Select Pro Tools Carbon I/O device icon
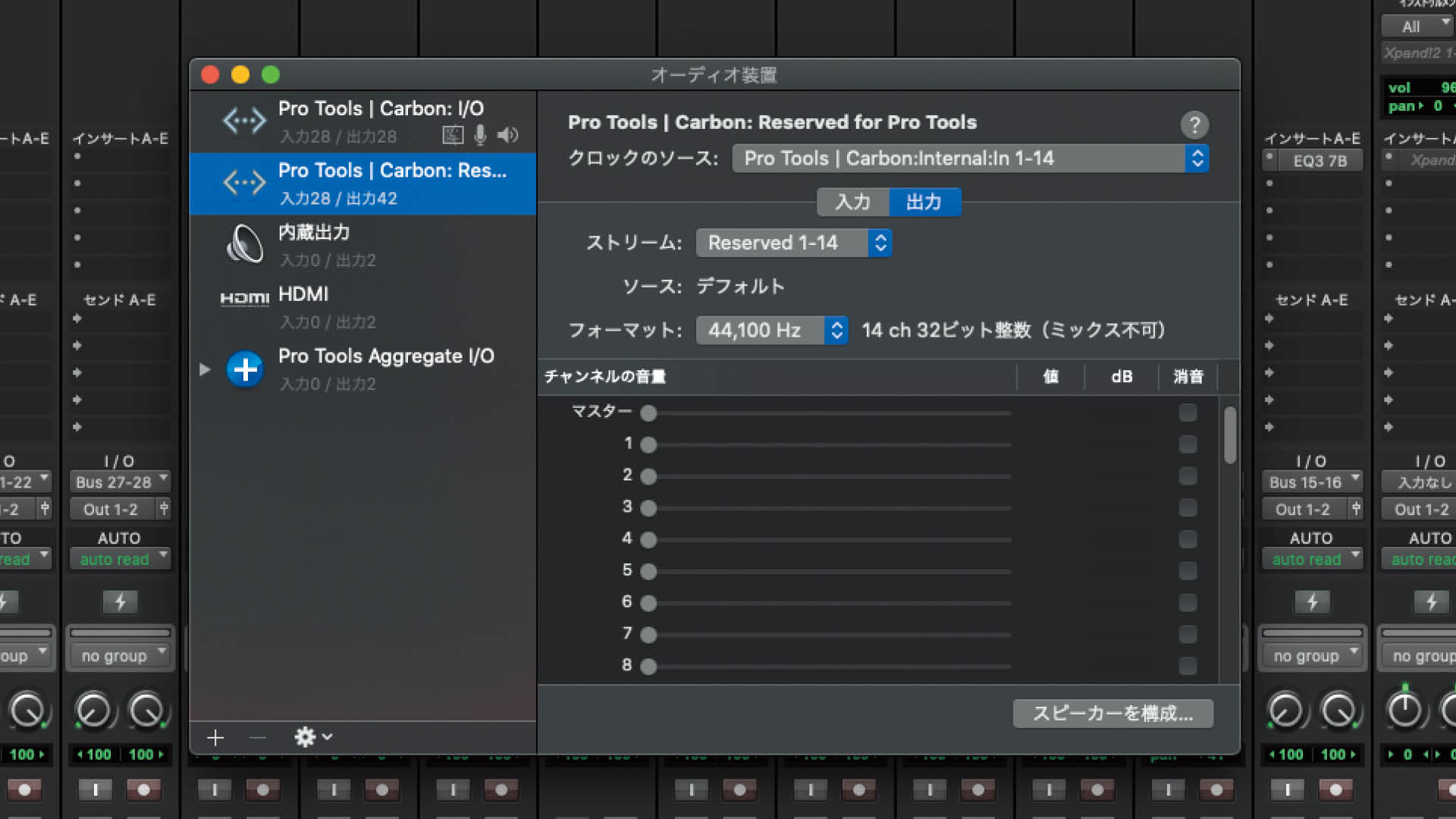 tap(244, 121)
